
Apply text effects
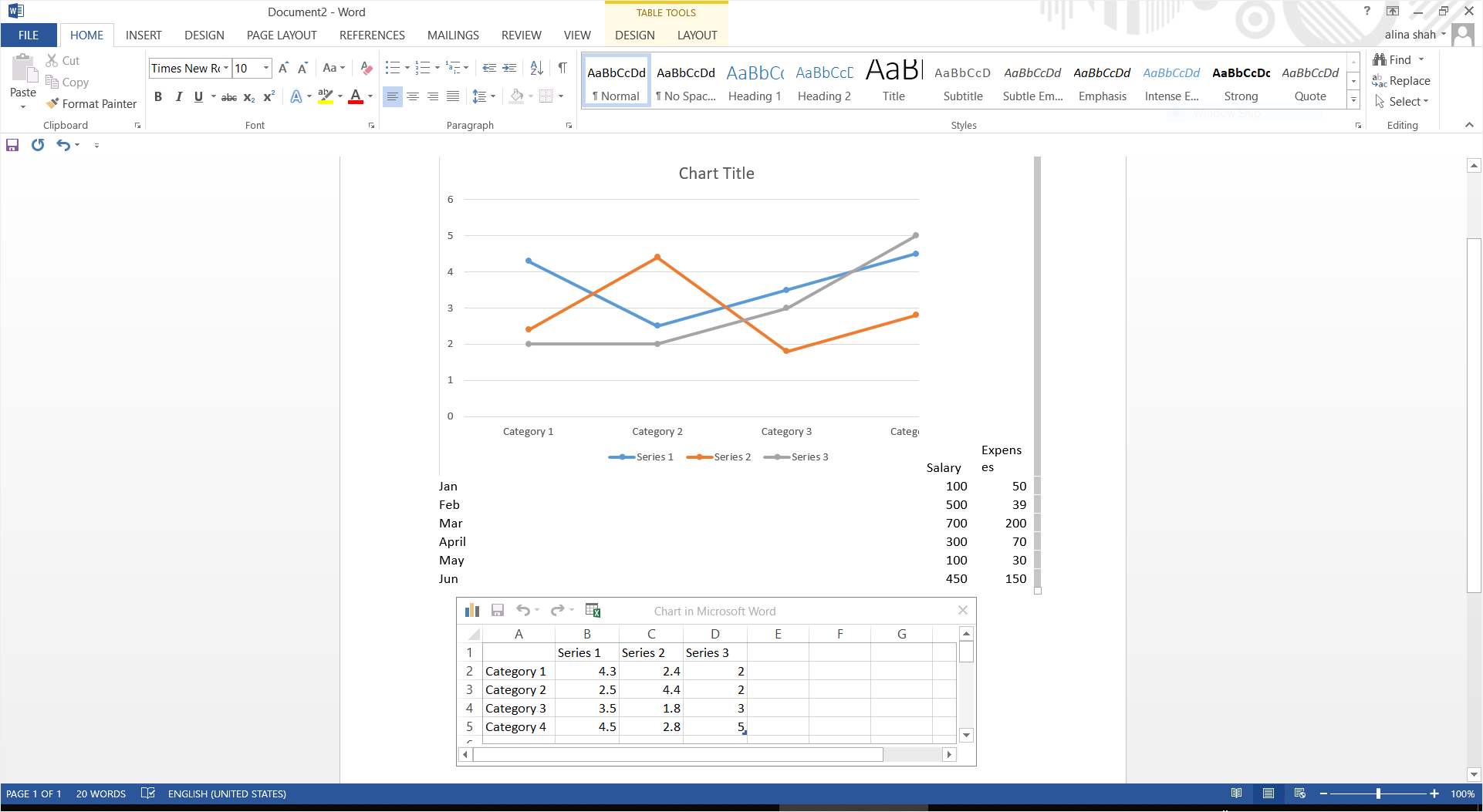coord(296,97)
